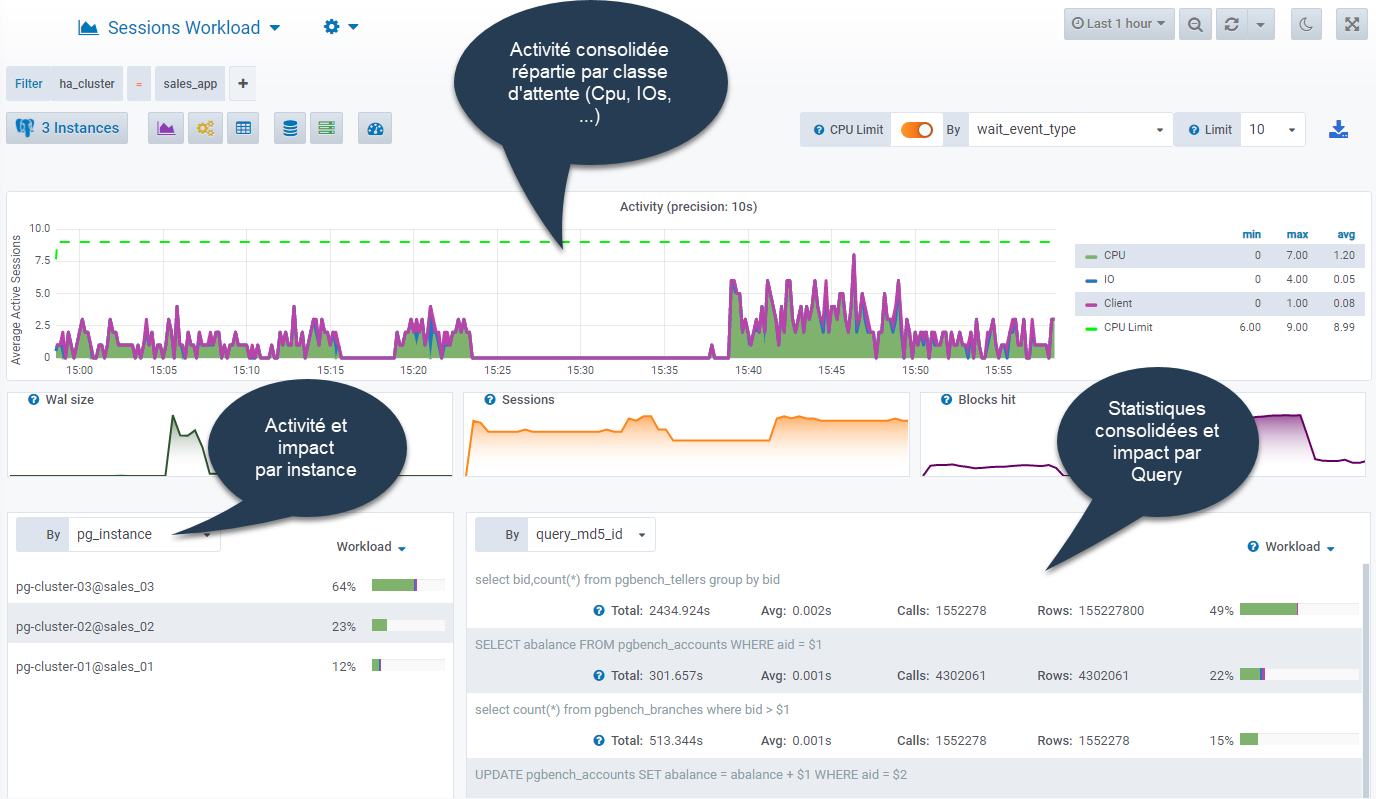Image resolution: width=1376 pixels, height=799 pixels.
Task: Click the sales_app filter value
Action: 190,84
